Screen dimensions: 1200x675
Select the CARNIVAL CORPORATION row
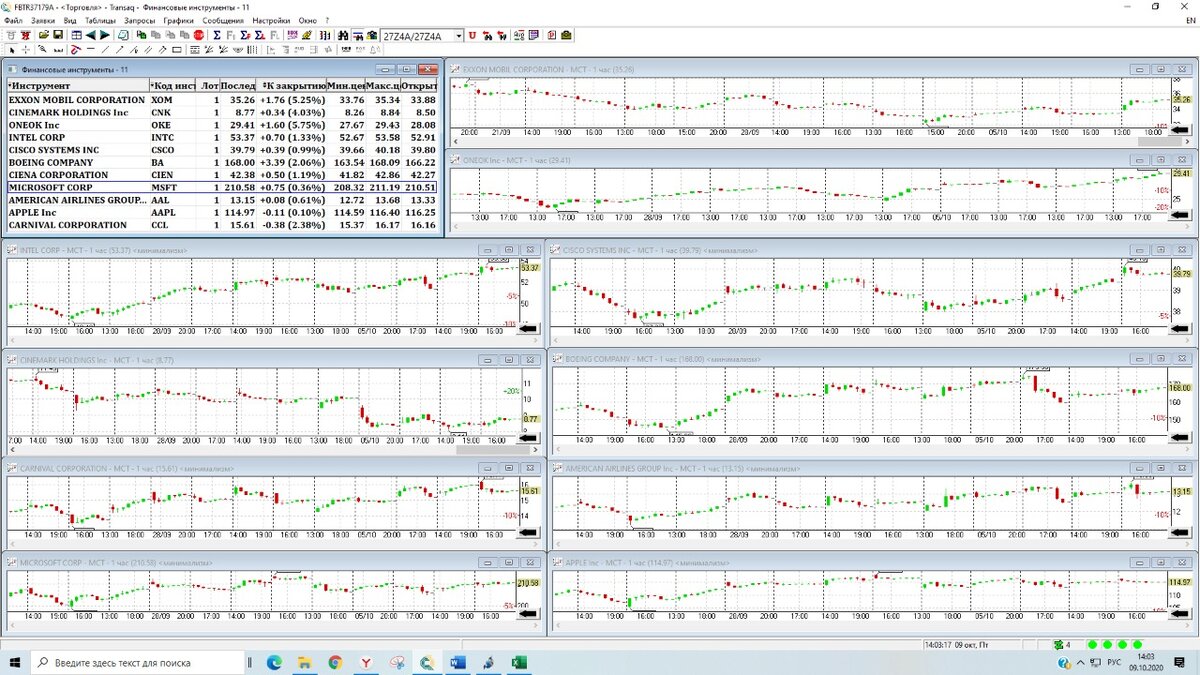tap(222, 225)
